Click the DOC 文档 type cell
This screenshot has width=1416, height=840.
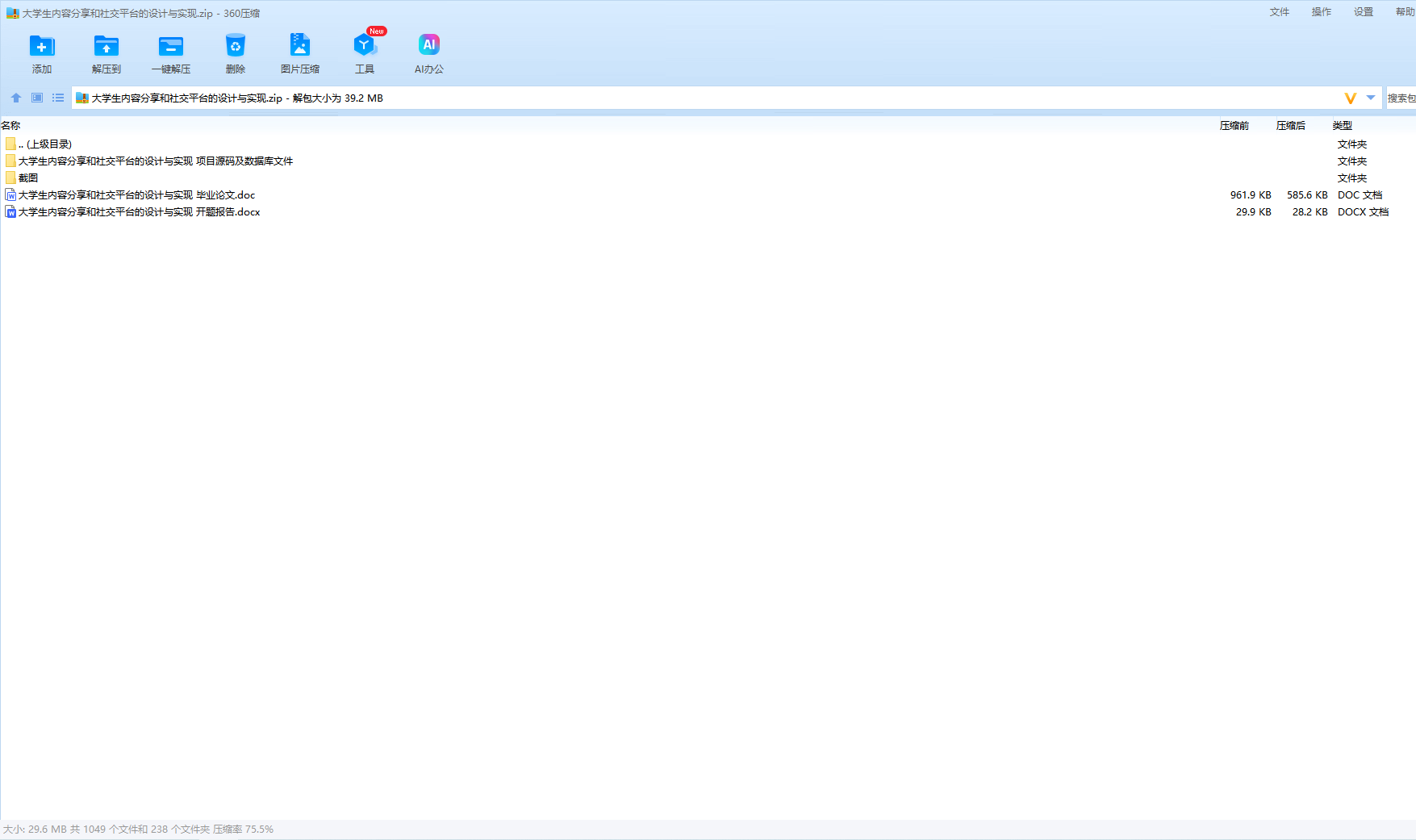click(x=1360, y=195)
